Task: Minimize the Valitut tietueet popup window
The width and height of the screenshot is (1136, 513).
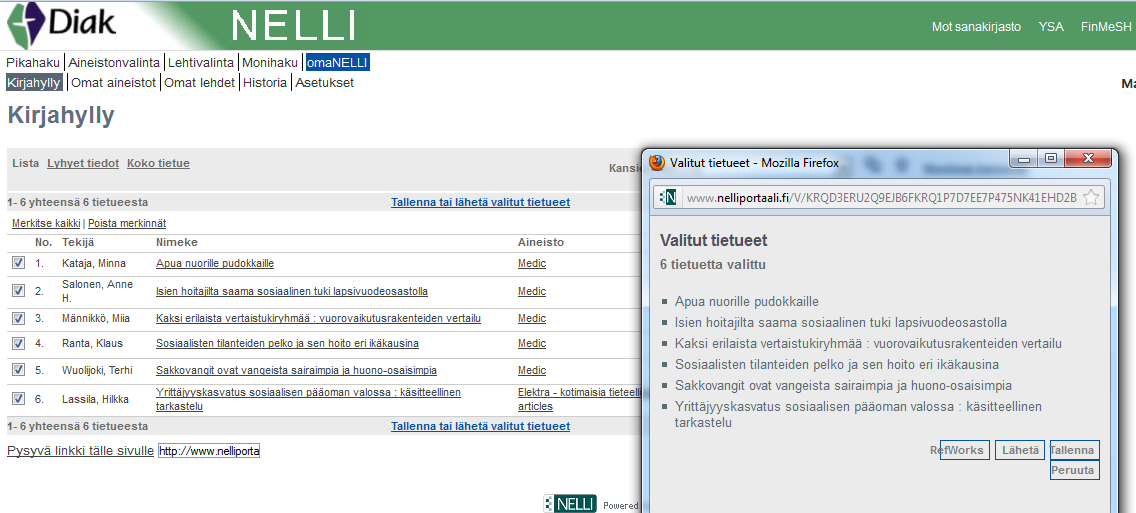Action: point(1024,158)
